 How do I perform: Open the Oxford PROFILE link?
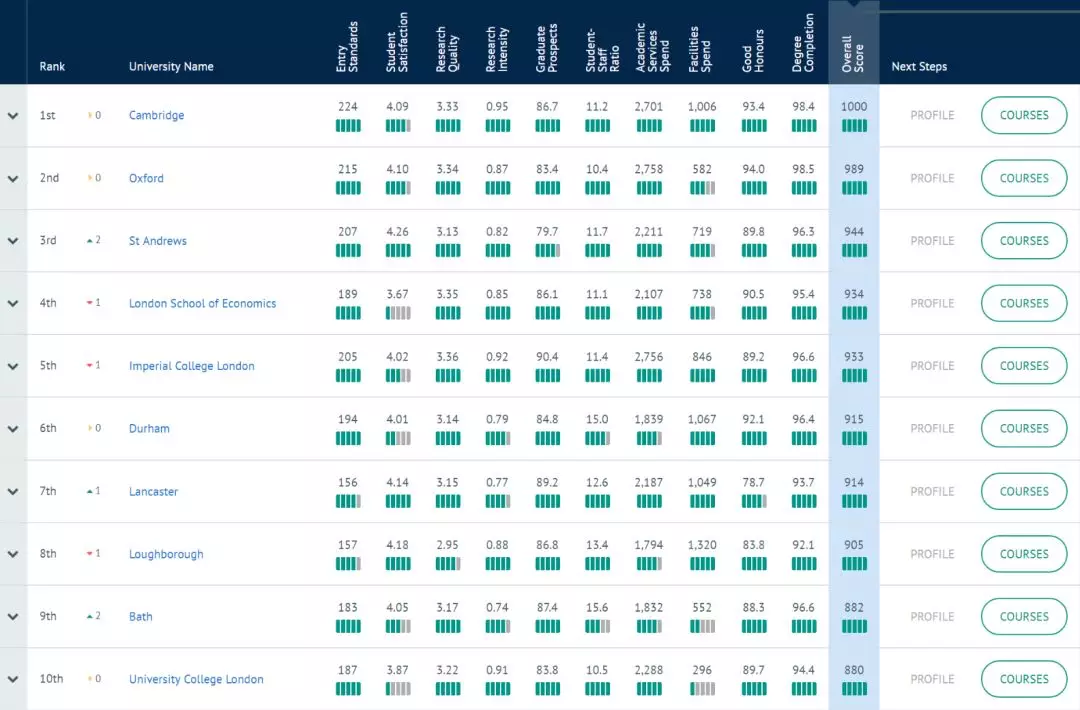[932, 178]
